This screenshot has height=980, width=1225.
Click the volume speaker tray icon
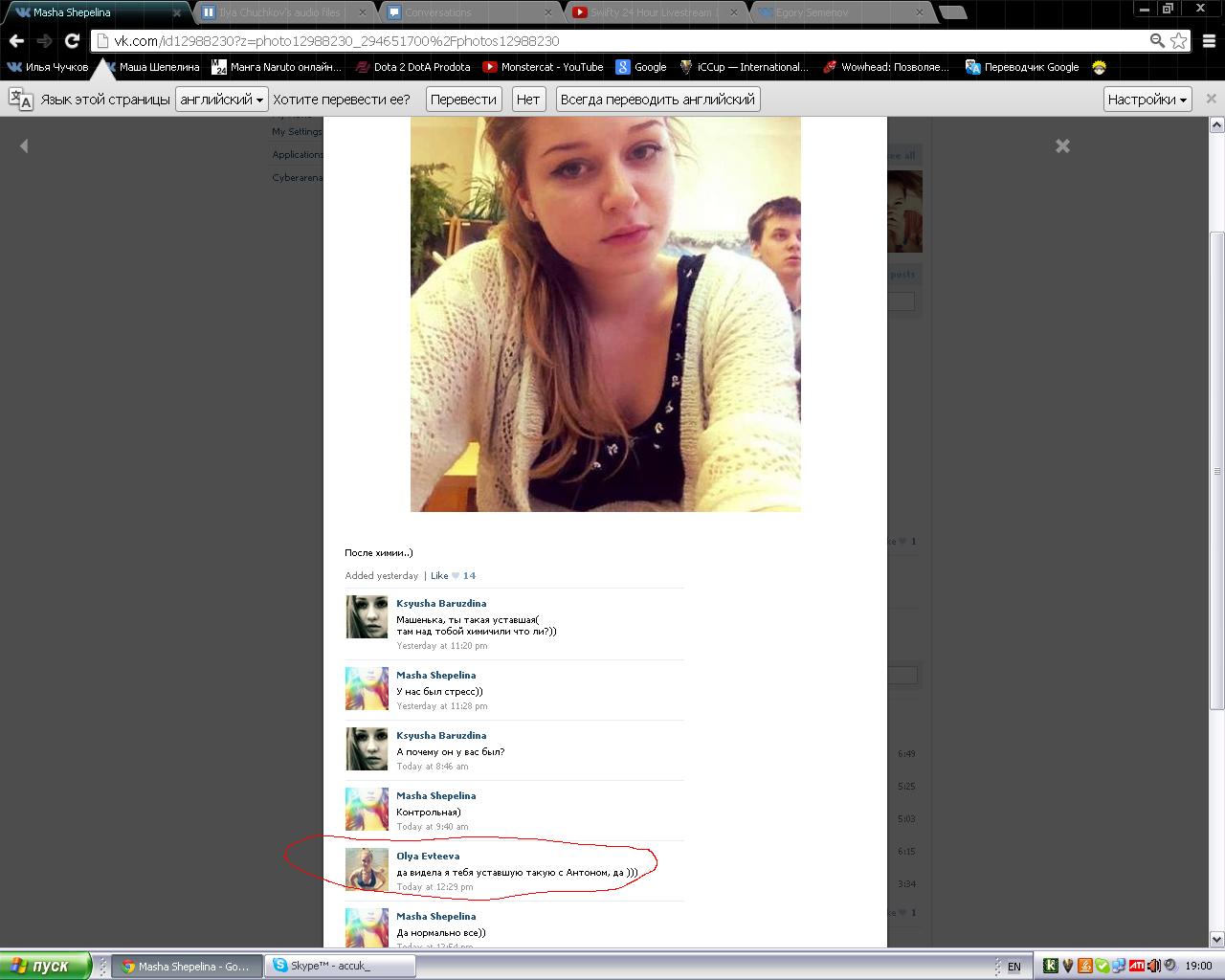pos(1154,966)
